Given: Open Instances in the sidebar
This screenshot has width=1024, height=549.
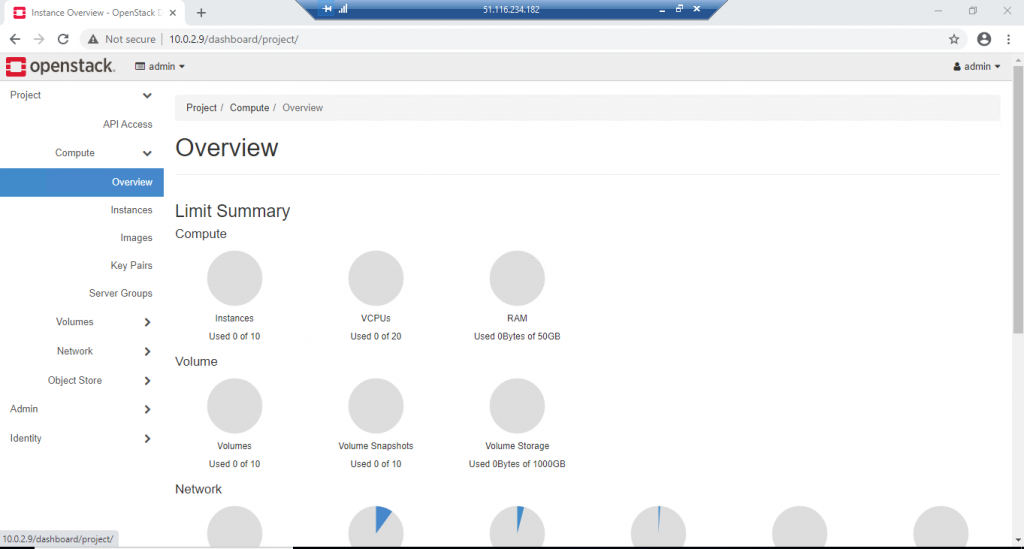Looking at the screenshot, I should pyautogui.click(x=131, y=210).
